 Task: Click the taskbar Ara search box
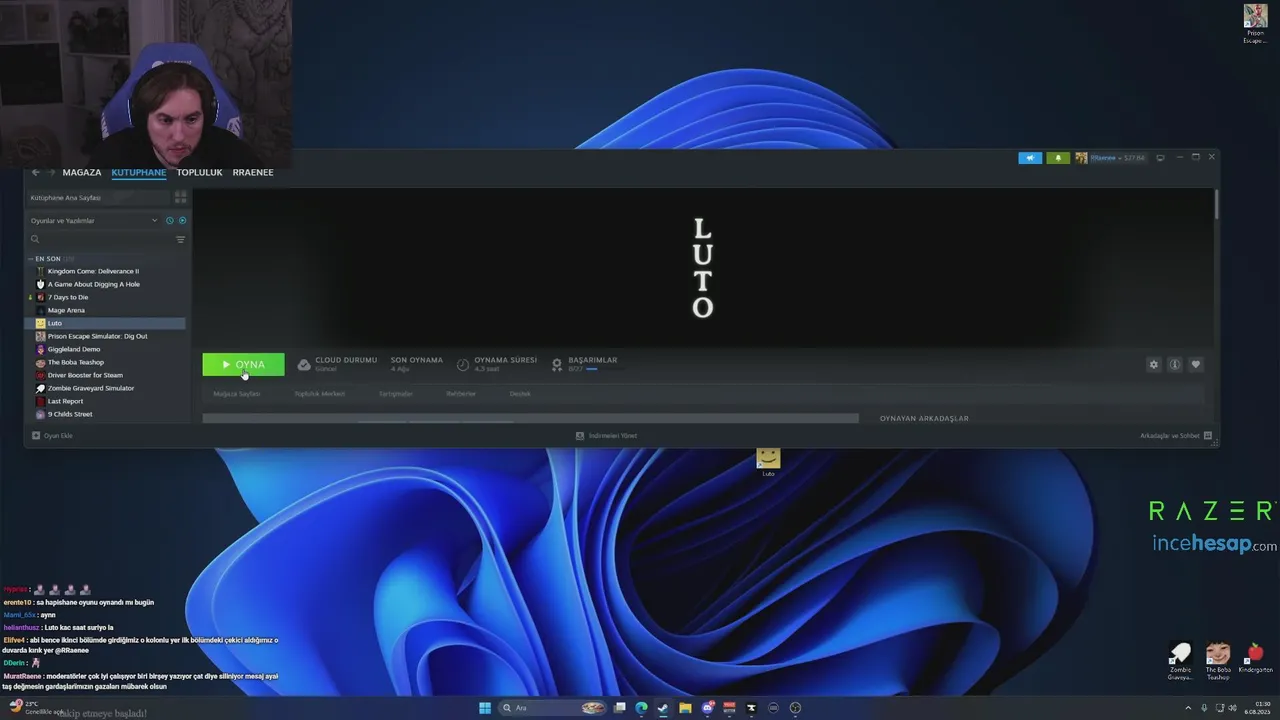(554, 708)
